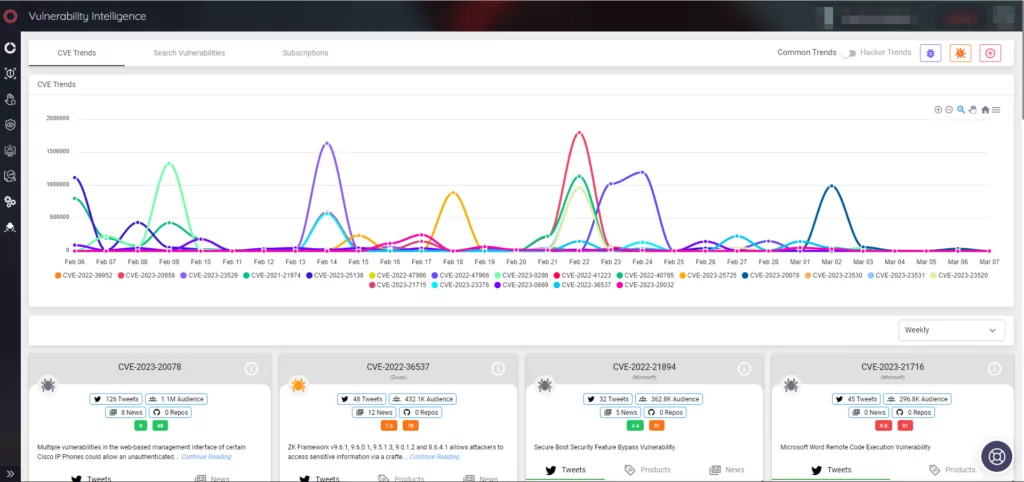The height and width of the screenshot is (482, 1024).
Task: Select the chart magnifier selection-zoom tool
Action: 961,110
